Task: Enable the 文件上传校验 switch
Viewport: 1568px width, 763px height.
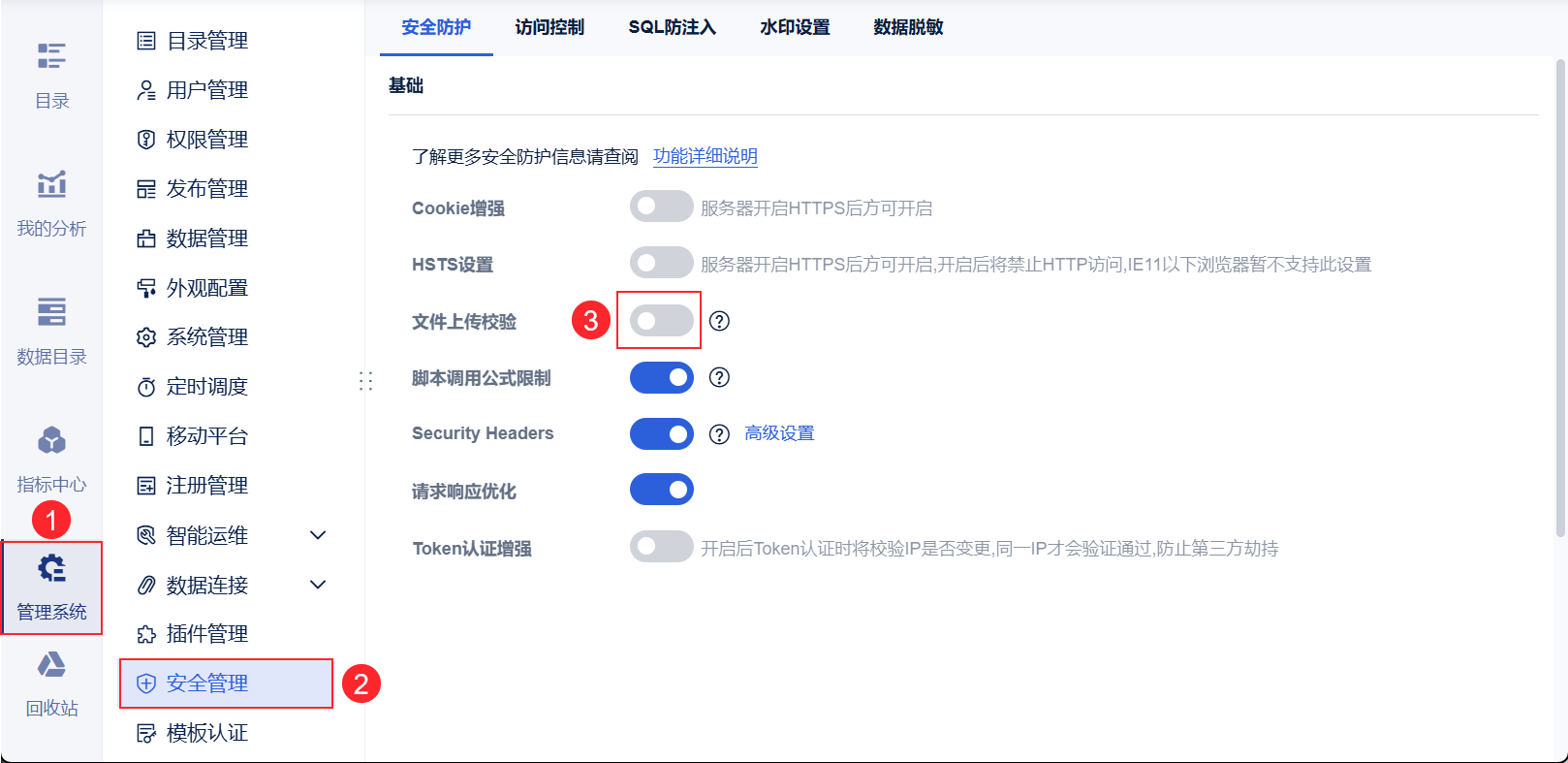Action: 661,321
